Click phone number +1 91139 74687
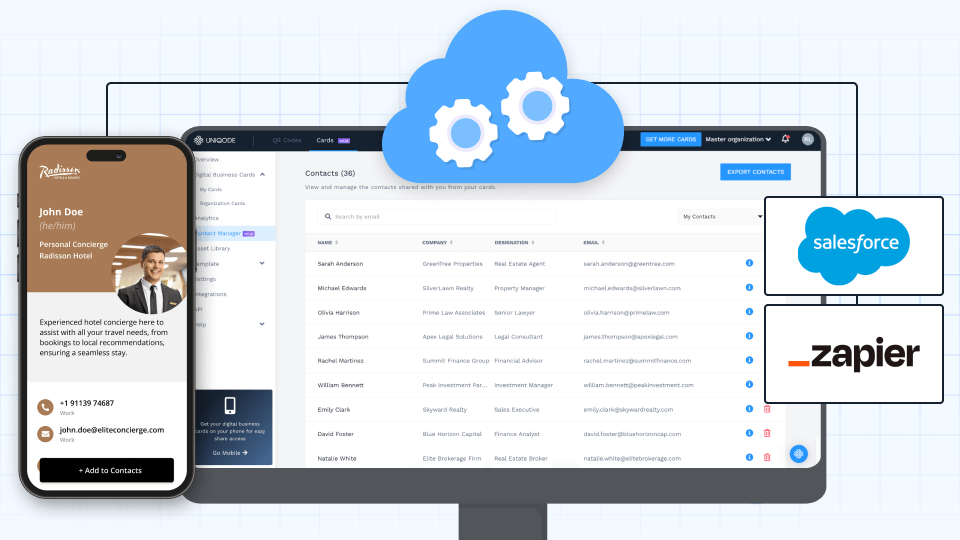Screen dimensions: 960x540 (86, 403)
